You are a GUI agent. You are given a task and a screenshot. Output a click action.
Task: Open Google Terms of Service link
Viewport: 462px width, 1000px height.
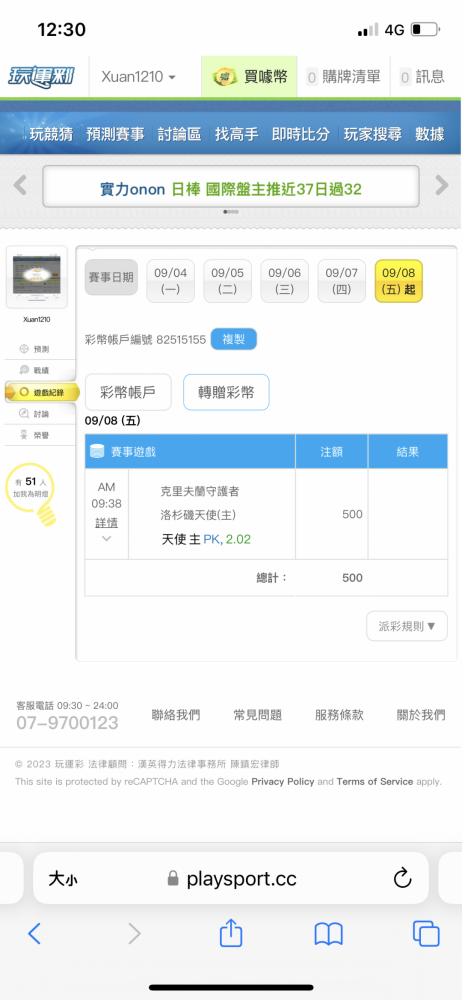tap(375, 781)
